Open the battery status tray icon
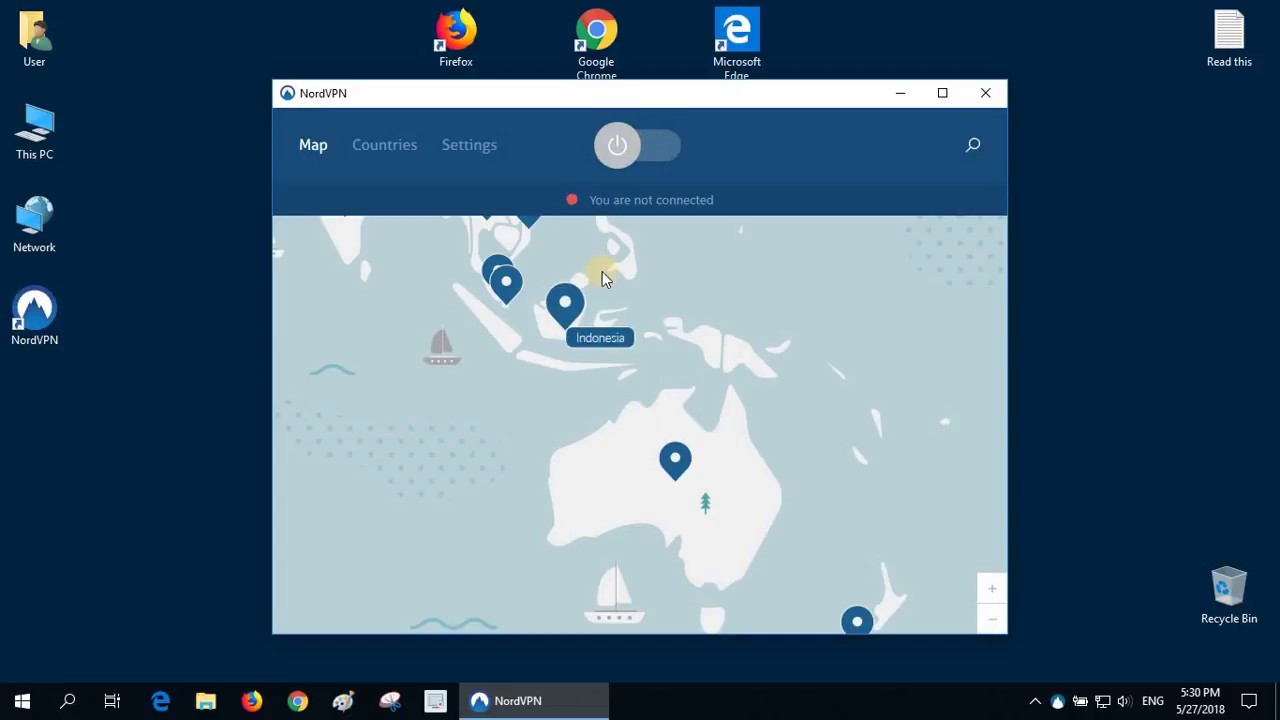 (x=1080, y=701)
